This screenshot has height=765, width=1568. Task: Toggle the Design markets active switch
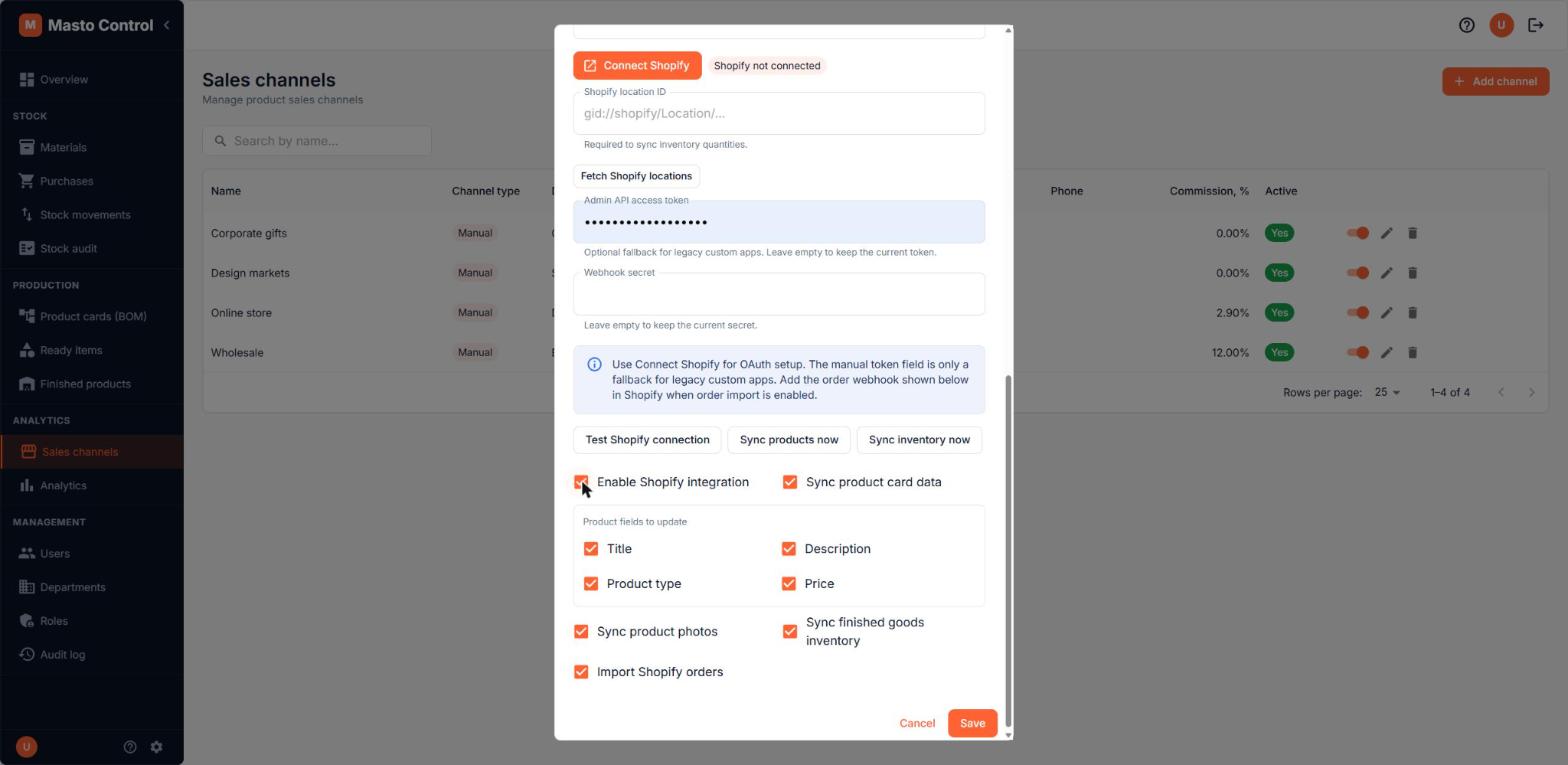point(1357,273)
